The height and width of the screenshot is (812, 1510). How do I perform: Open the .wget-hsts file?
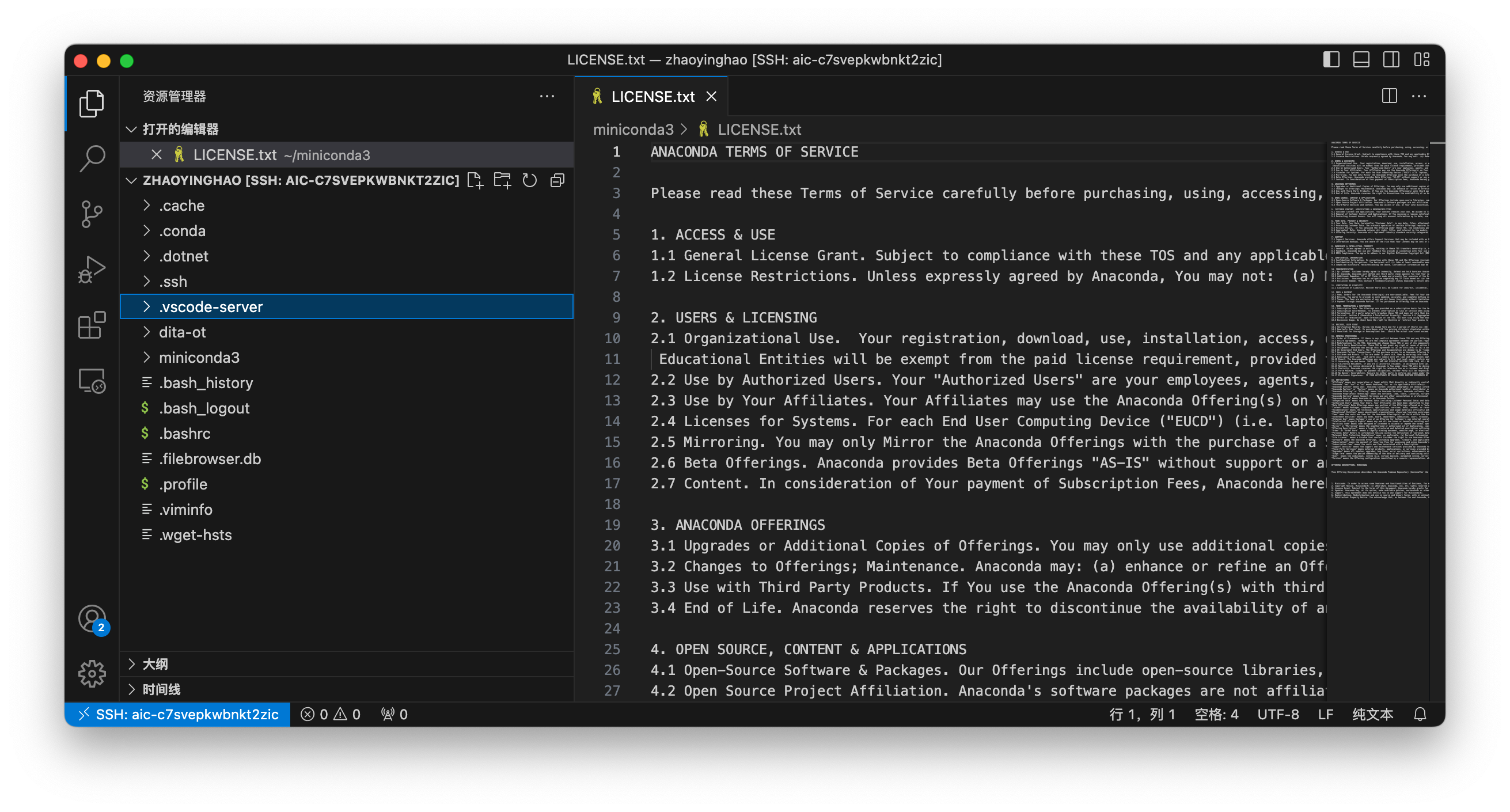[346, 534]
